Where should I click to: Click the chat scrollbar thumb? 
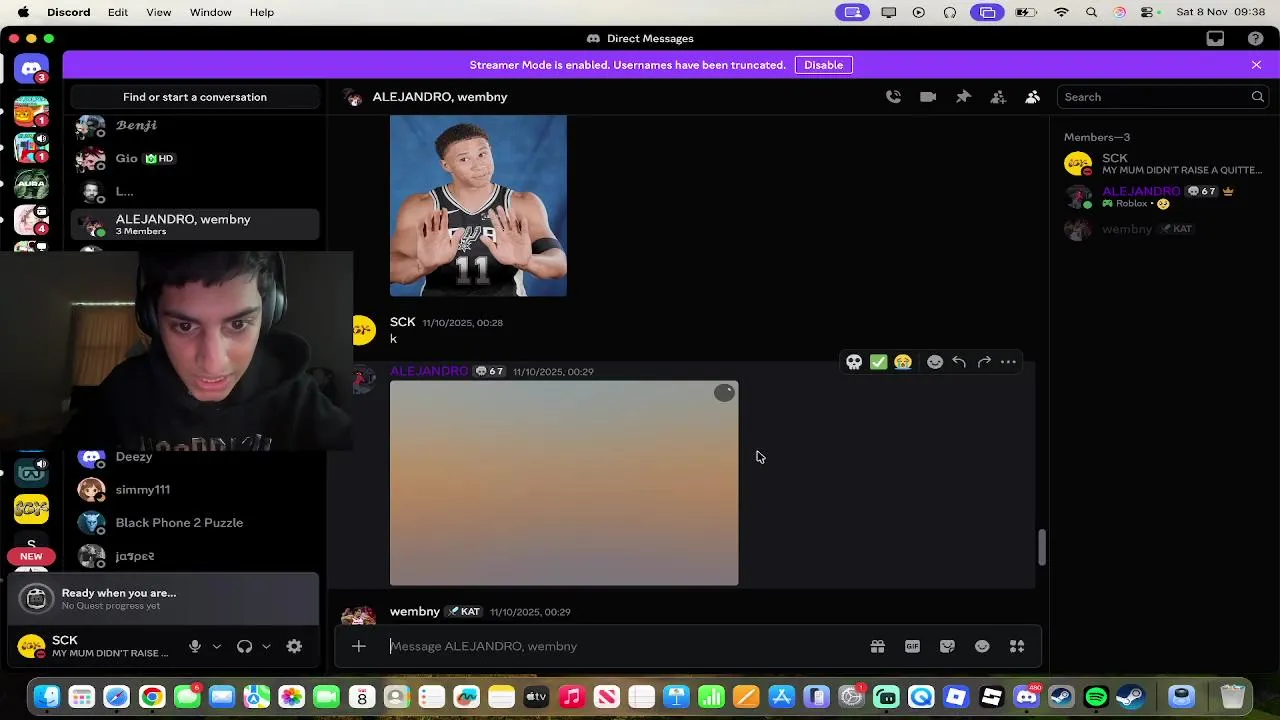coord(1041,547)
